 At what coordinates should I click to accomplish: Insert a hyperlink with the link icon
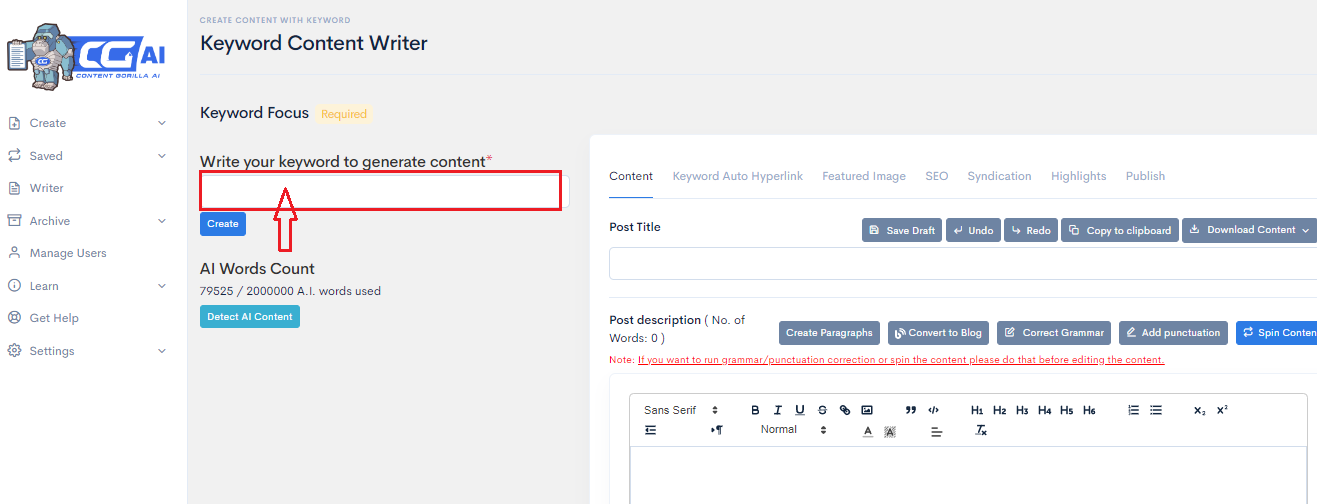pyautogui.click(x=845, y=410)
